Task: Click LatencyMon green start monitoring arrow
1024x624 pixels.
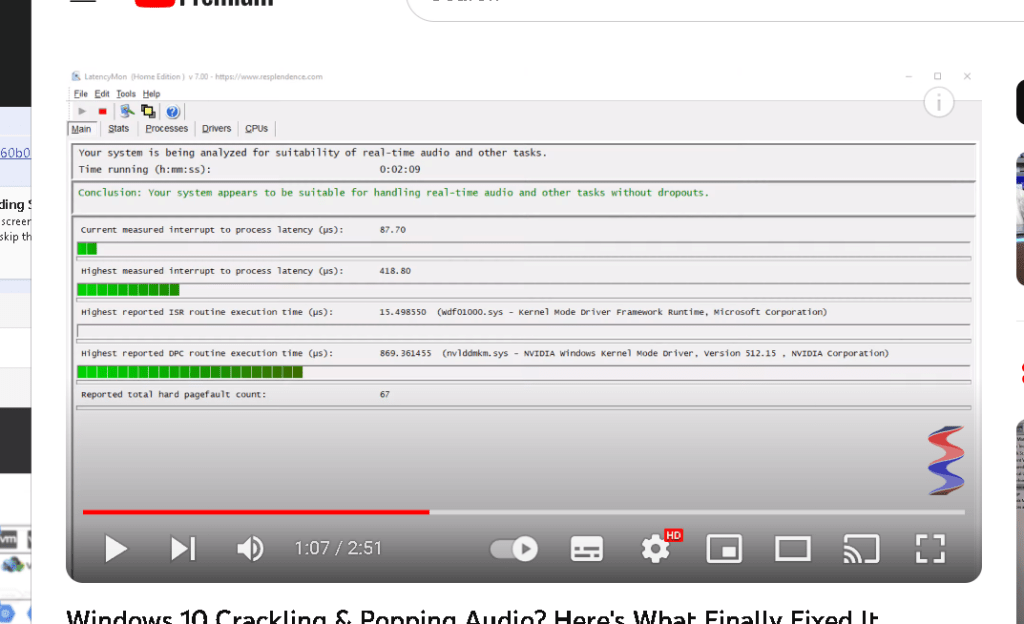Action: click(x=82, y=112)
